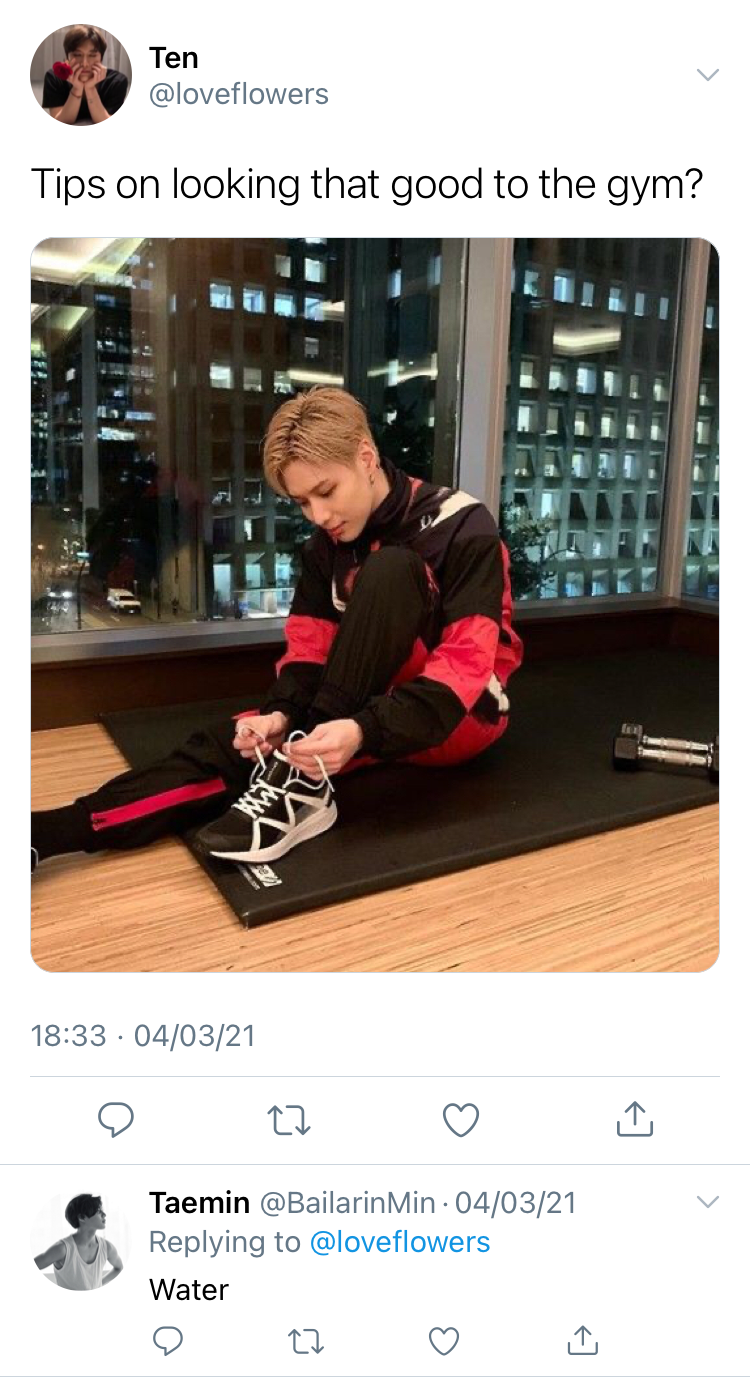Image resolution: width=750 pixels, height=1377 pixels.
Task: Open Taemin's profile avatar
Action: click(x=80, y=1238)
